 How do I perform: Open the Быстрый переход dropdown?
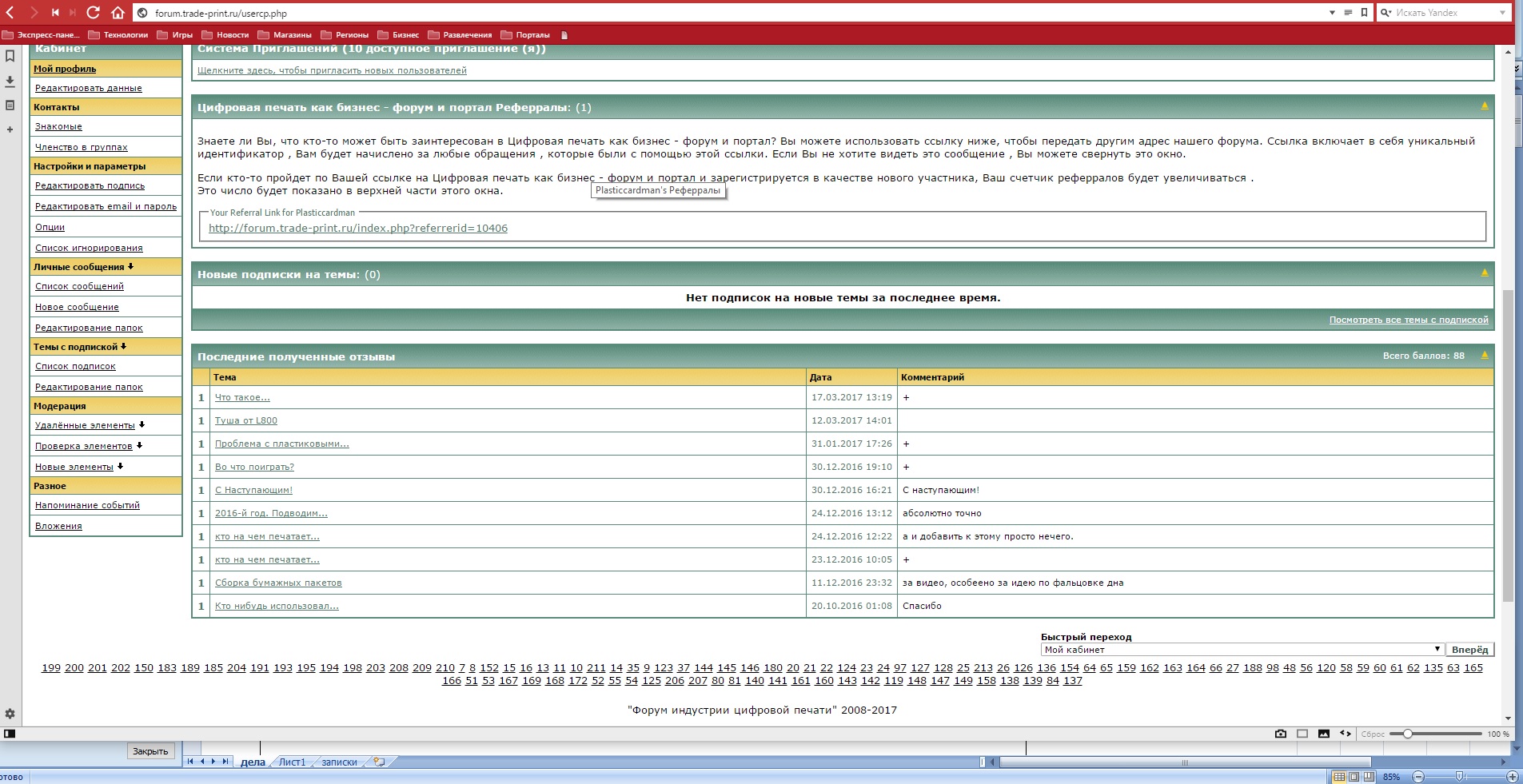[1242, 650]
